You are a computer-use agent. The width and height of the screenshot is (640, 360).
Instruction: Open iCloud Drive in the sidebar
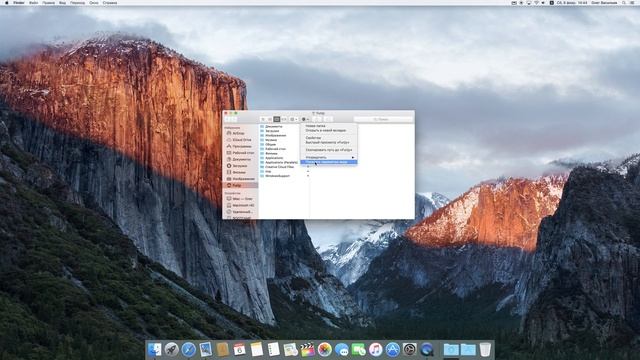click(x=242, y=140)
